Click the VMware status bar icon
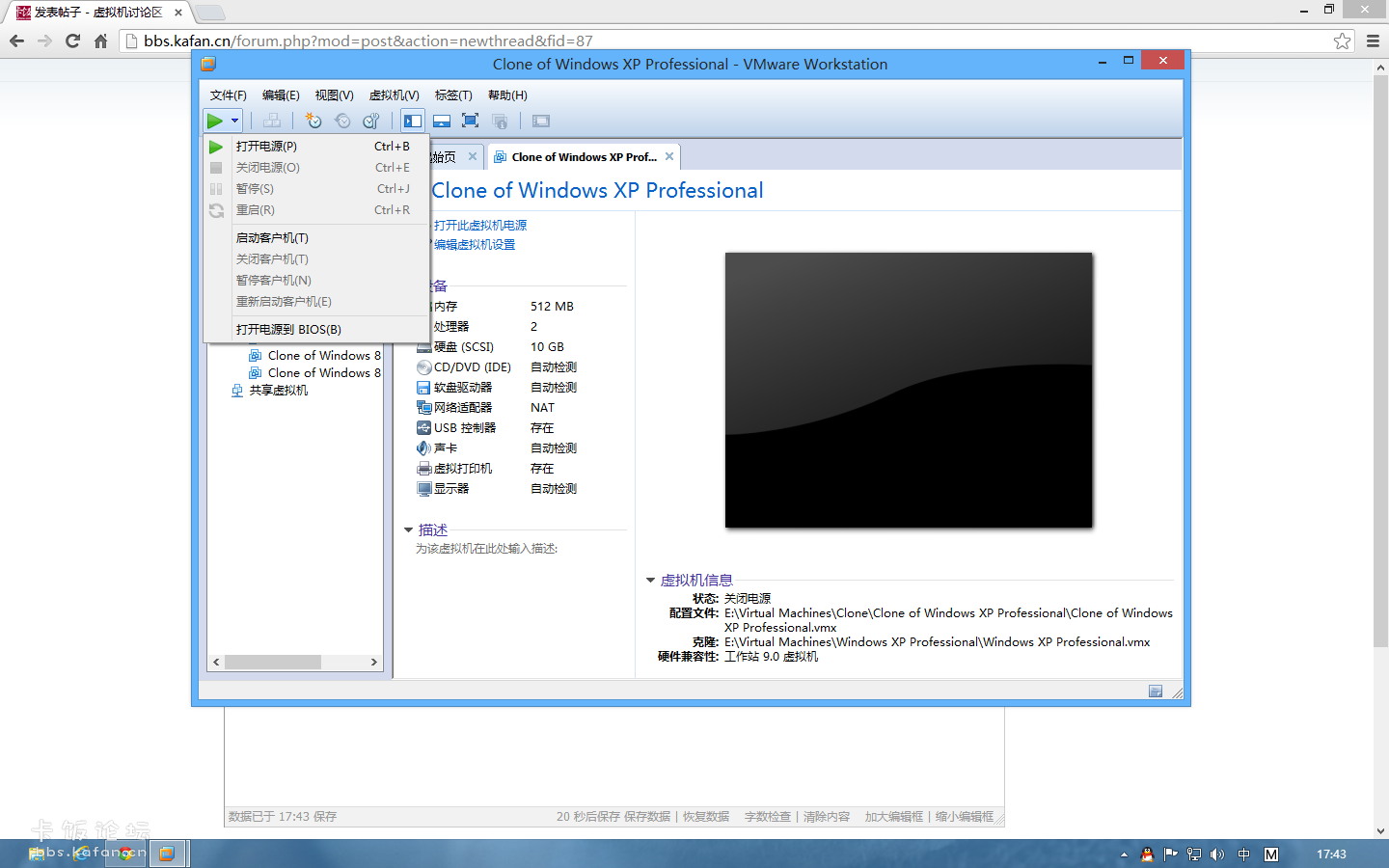 click(1156, 692)
